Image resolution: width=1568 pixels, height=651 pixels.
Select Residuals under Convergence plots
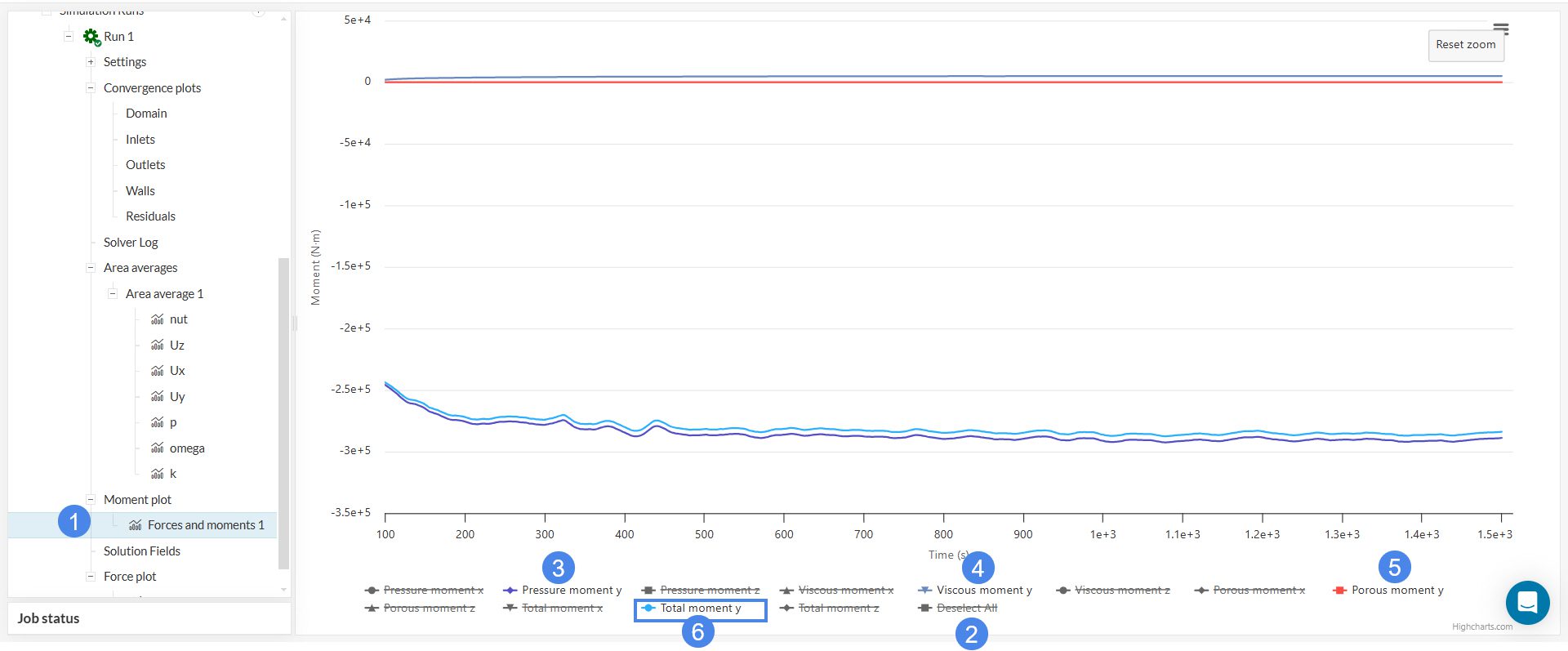150,216
